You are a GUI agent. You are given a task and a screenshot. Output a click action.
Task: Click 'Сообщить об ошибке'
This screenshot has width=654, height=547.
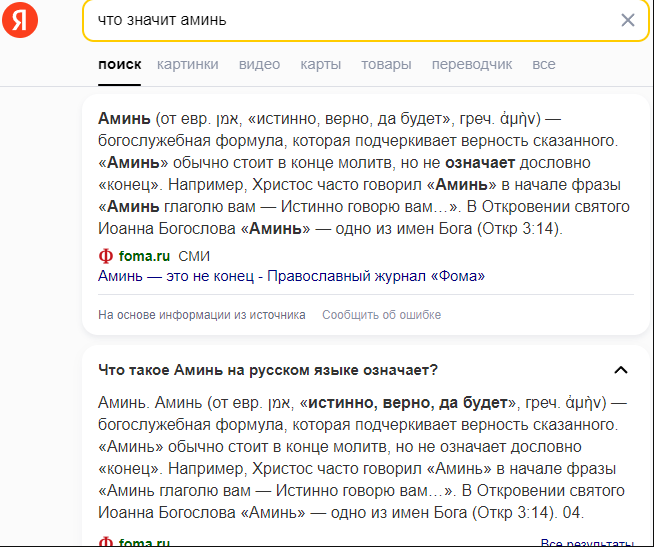click(381, 315)
